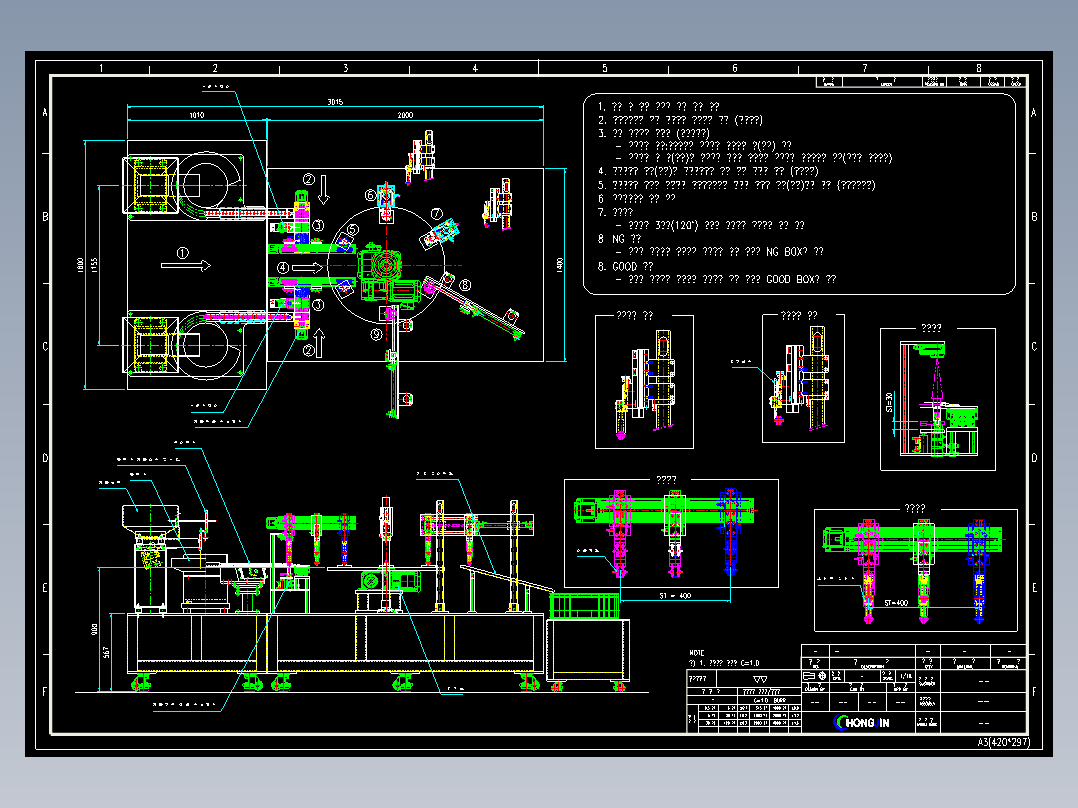Click the C=1.0 note above the title block
Viewport: 1078px width, 808px height.
[x=750, y=664]
